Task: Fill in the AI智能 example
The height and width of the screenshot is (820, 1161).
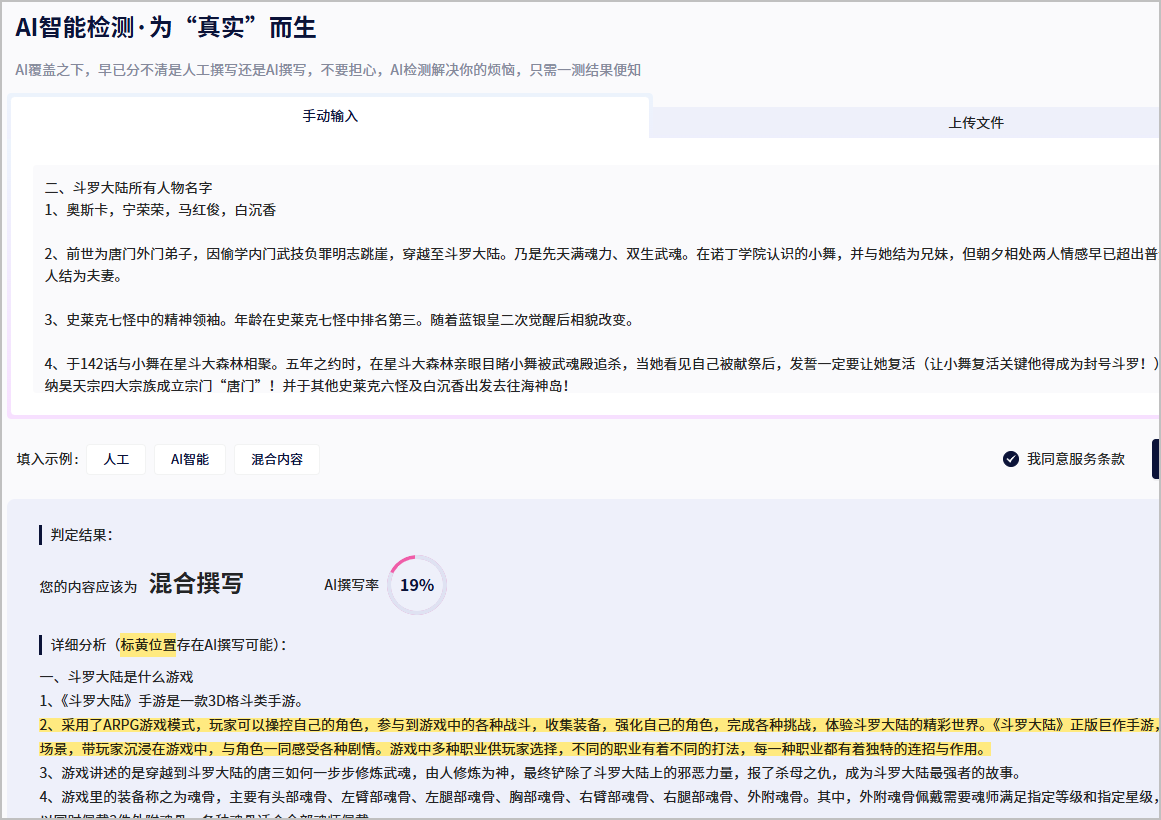Action: (x=189, y=459)
